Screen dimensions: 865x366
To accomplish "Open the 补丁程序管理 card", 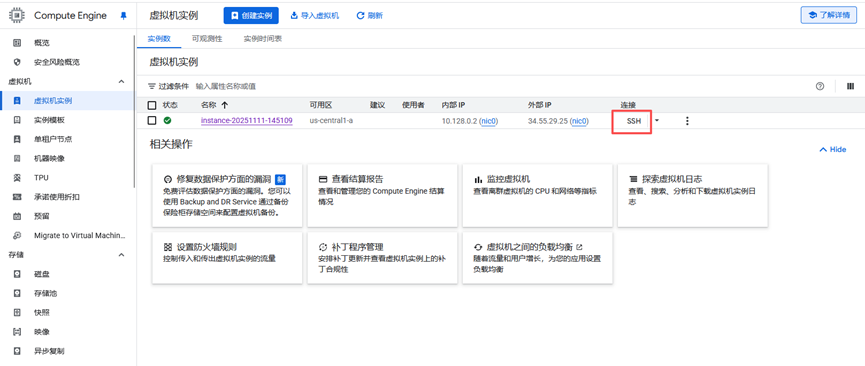I will click(382, 258).
